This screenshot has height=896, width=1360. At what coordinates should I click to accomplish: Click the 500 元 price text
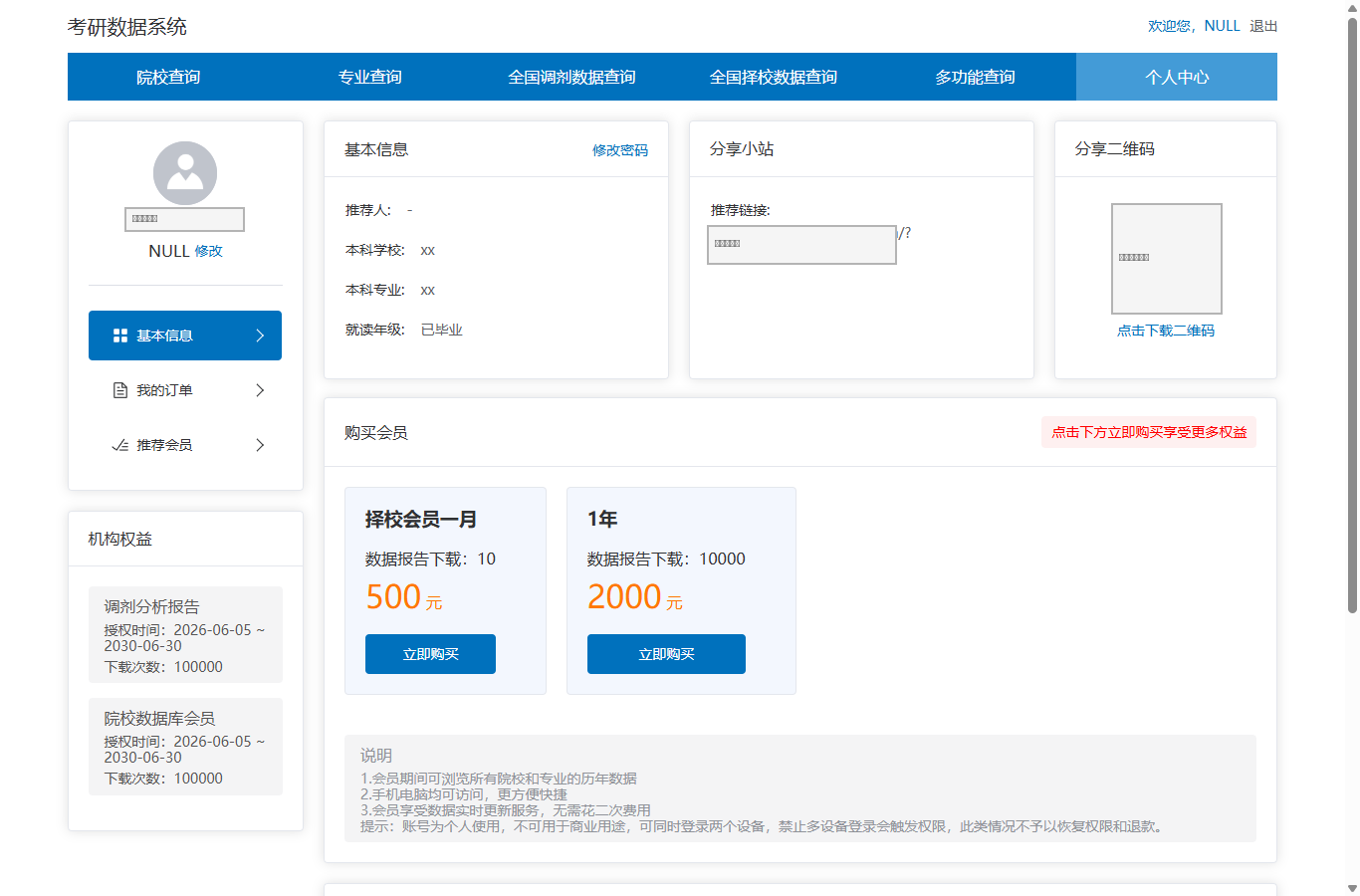[404, 597]
